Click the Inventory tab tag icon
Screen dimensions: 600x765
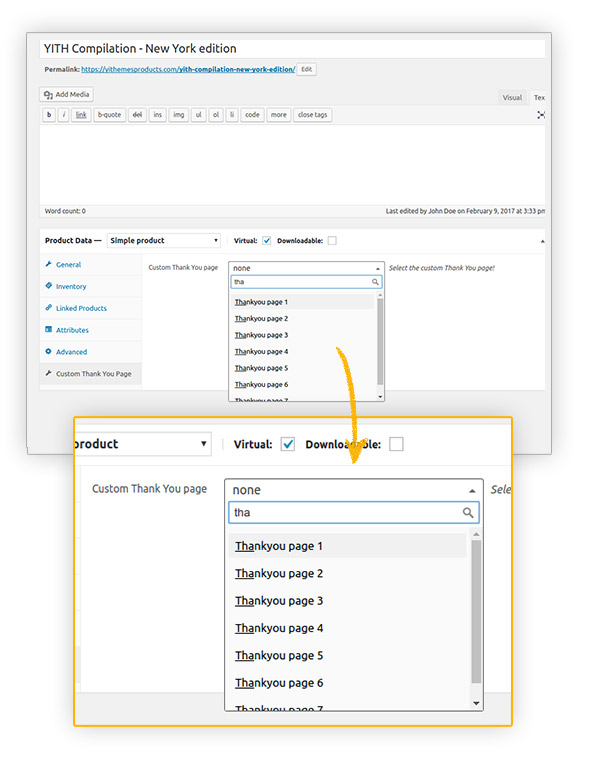pos(49,285)
